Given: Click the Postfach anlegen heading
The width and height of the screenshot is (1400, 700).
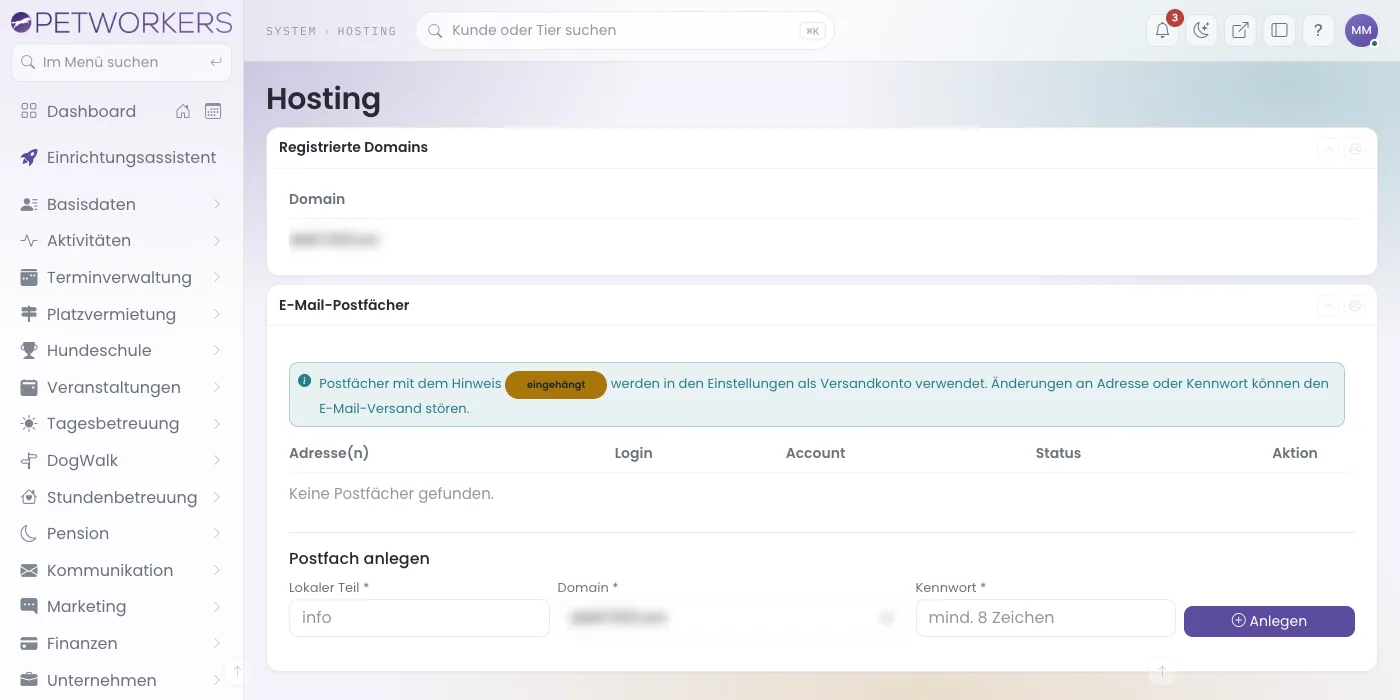Looking at the screenshot, I should click(x=359, y=558).
